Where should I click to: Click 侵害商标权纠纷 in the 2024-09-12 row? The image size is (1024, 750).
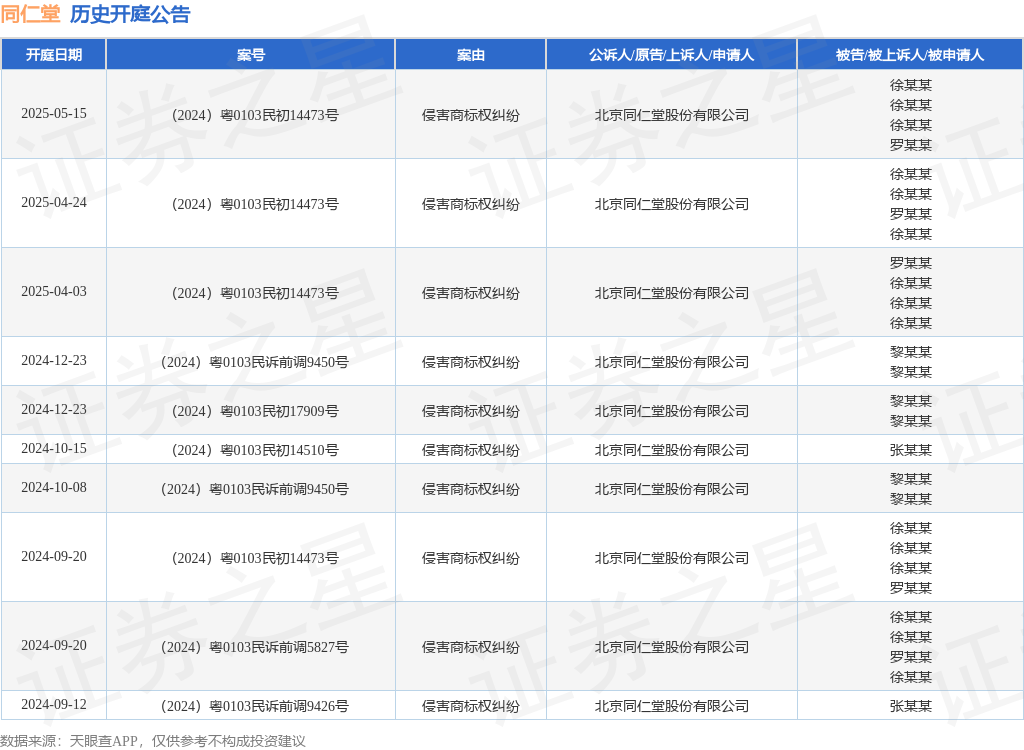click(471, 706)
